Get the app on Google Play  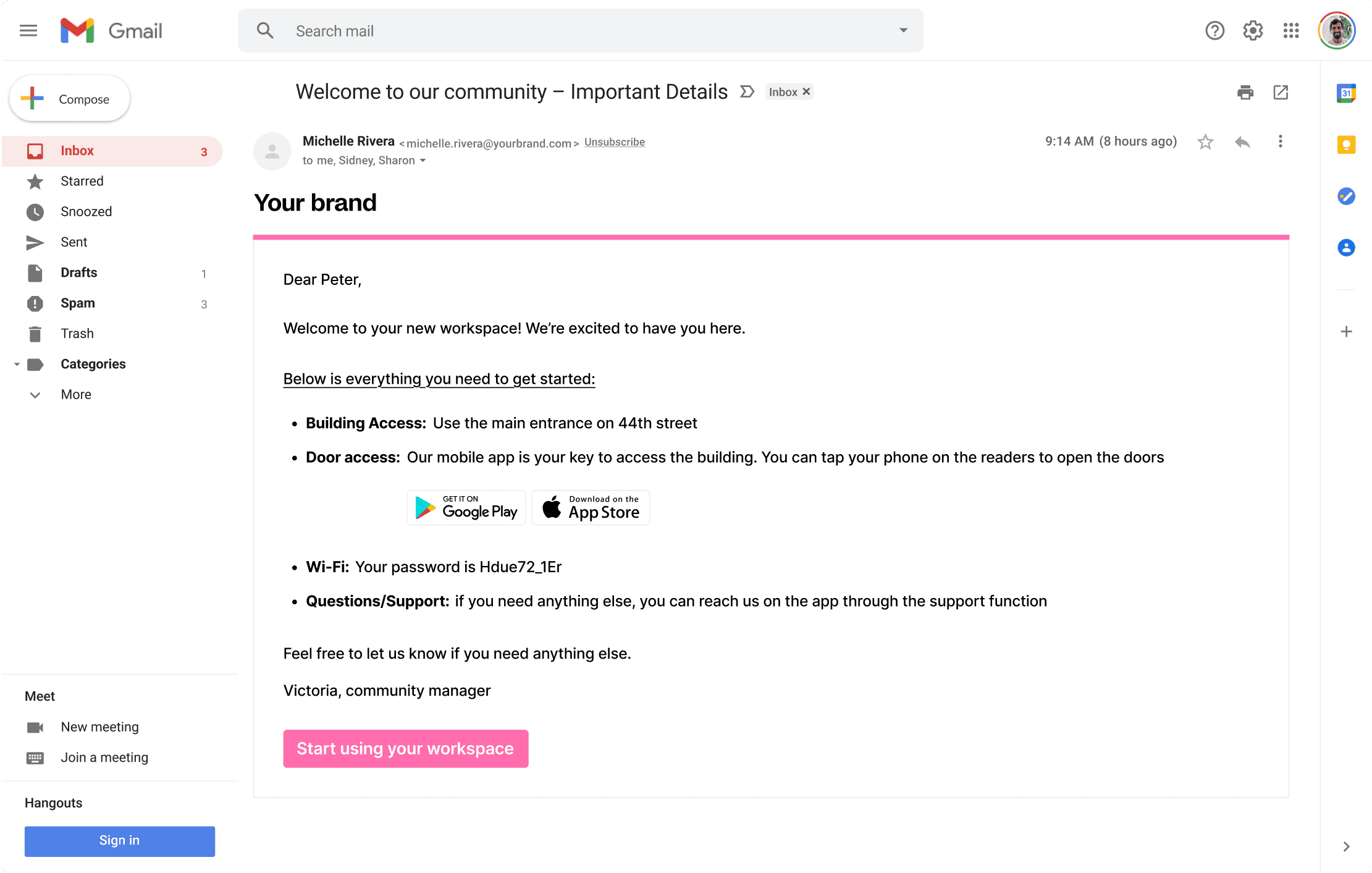[x=466, y=507]
